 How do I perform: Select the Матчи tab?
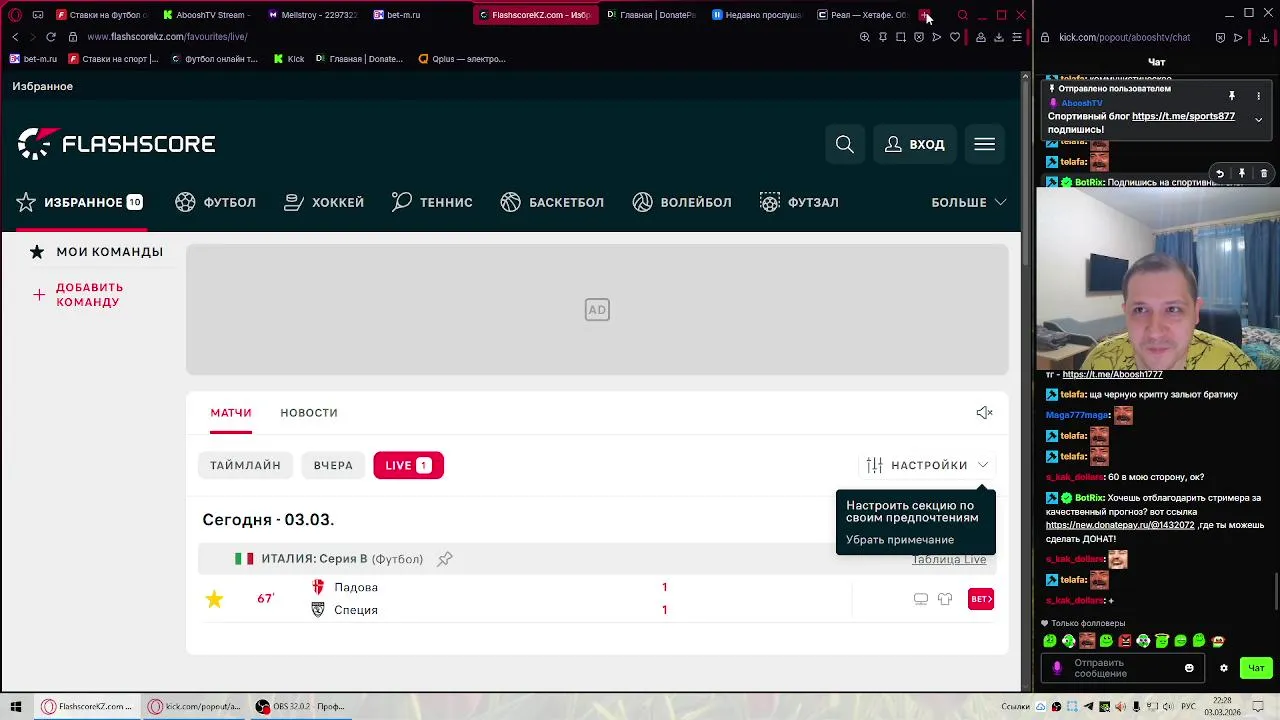point(231,413)
